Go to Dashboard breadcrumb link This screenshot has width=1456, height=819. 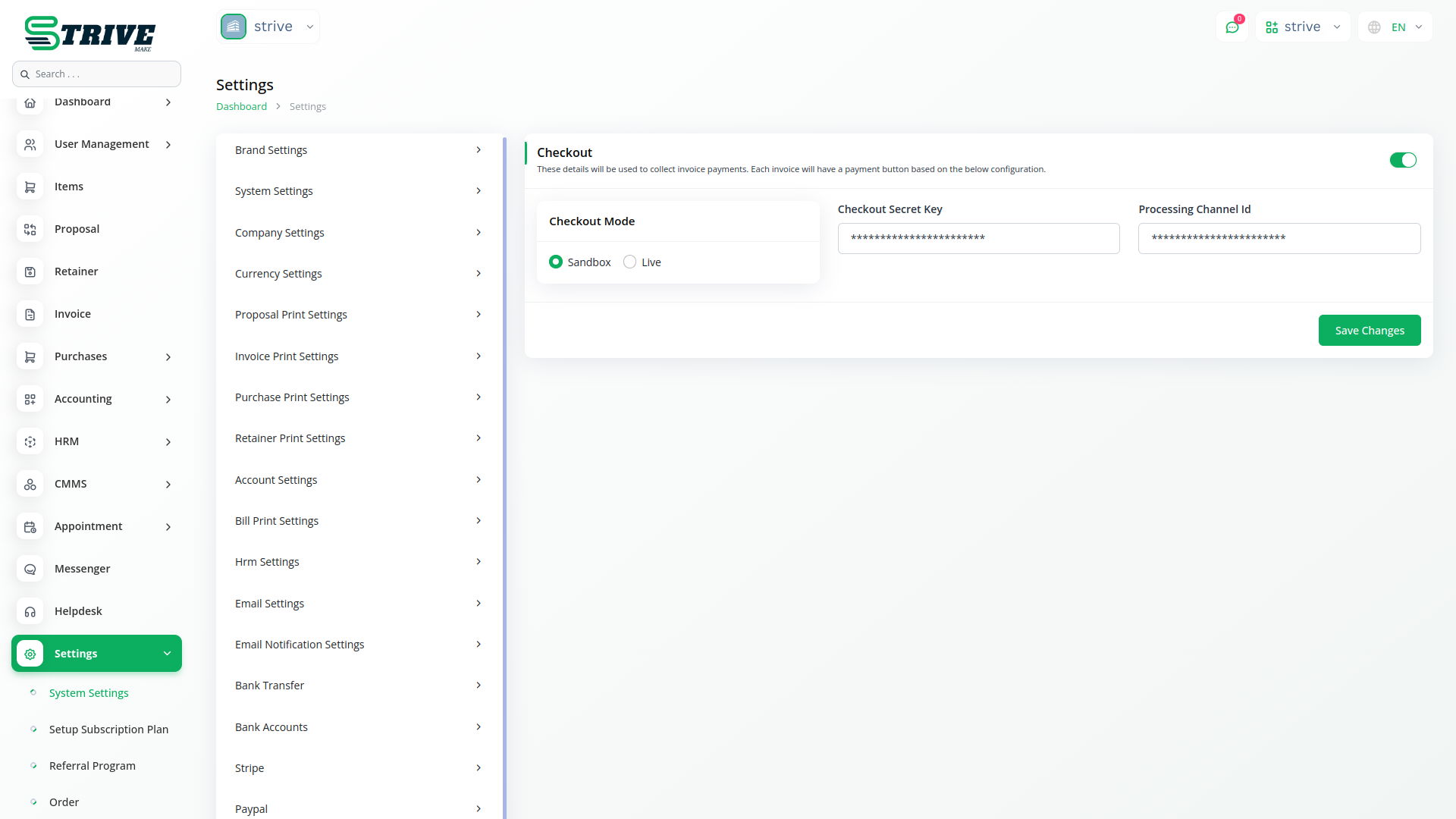[241, 107]
